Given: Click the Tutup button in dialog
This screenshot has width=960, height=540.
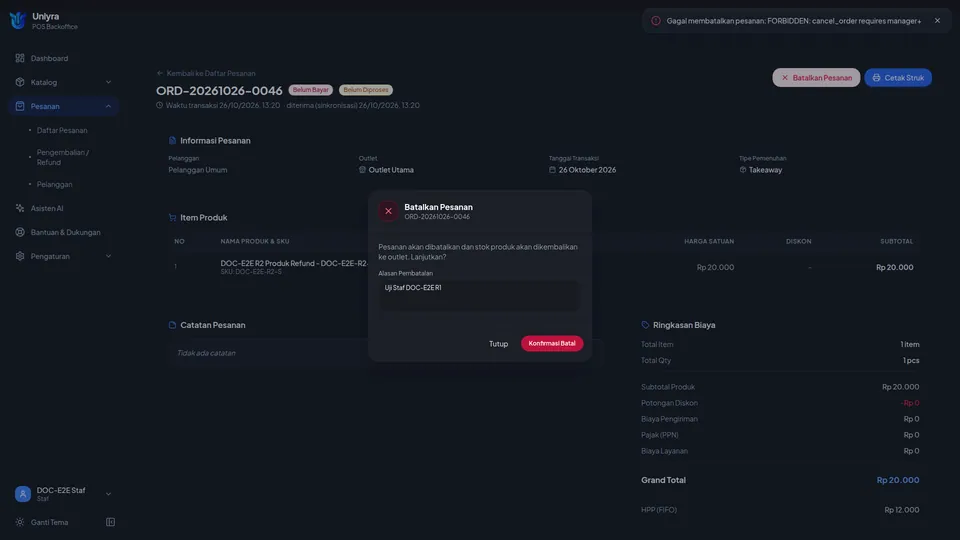Looking at the screenshot, I should pyautogui.click(x=498, y=343).
